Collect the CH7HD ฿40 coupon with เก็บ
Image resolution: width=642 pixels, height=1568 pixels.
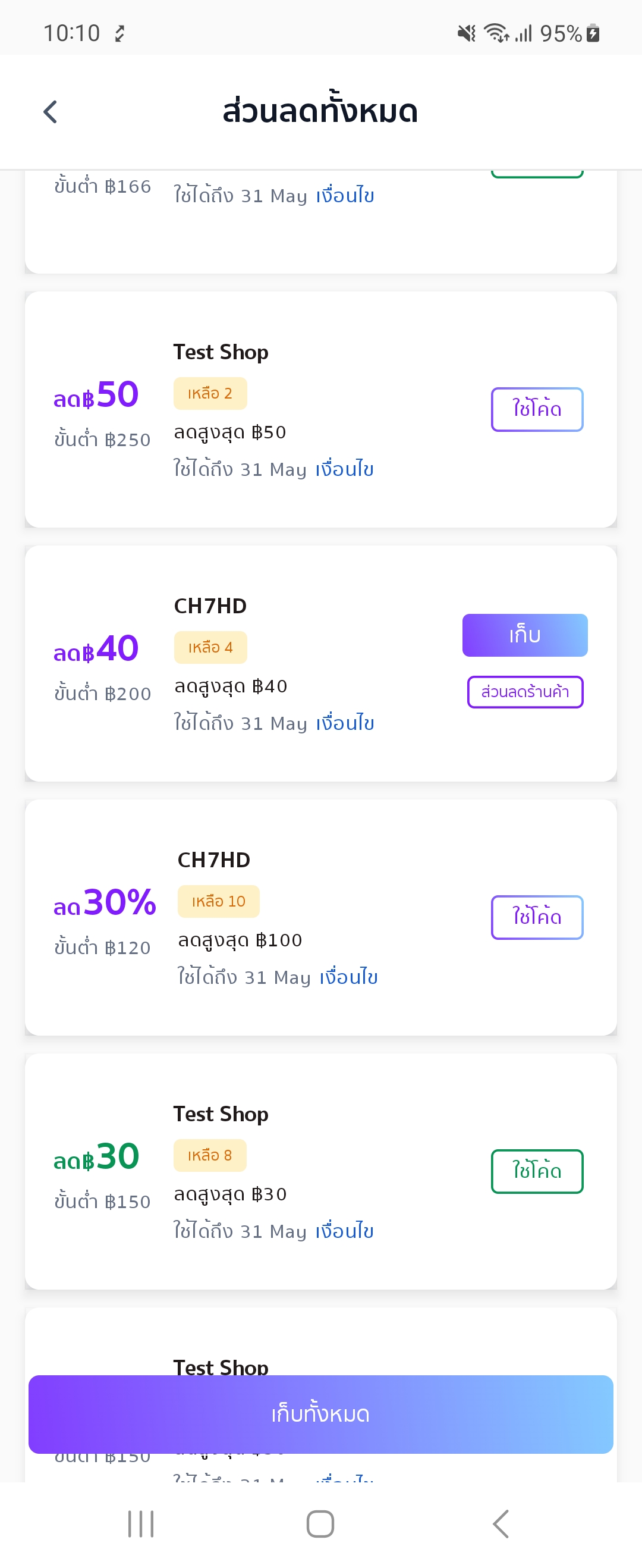point(524,635)
